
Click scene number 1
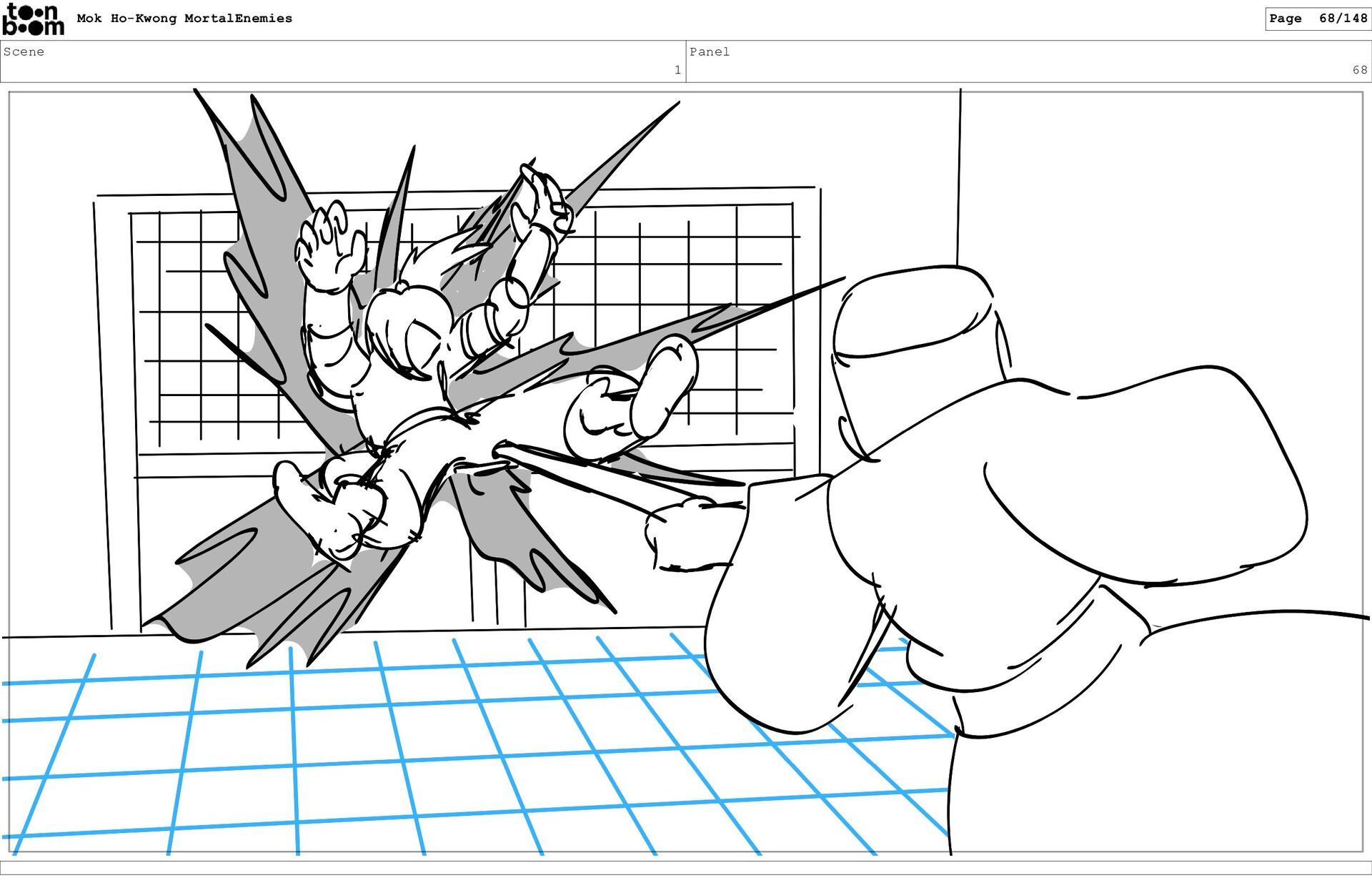(x=677, y=70)
